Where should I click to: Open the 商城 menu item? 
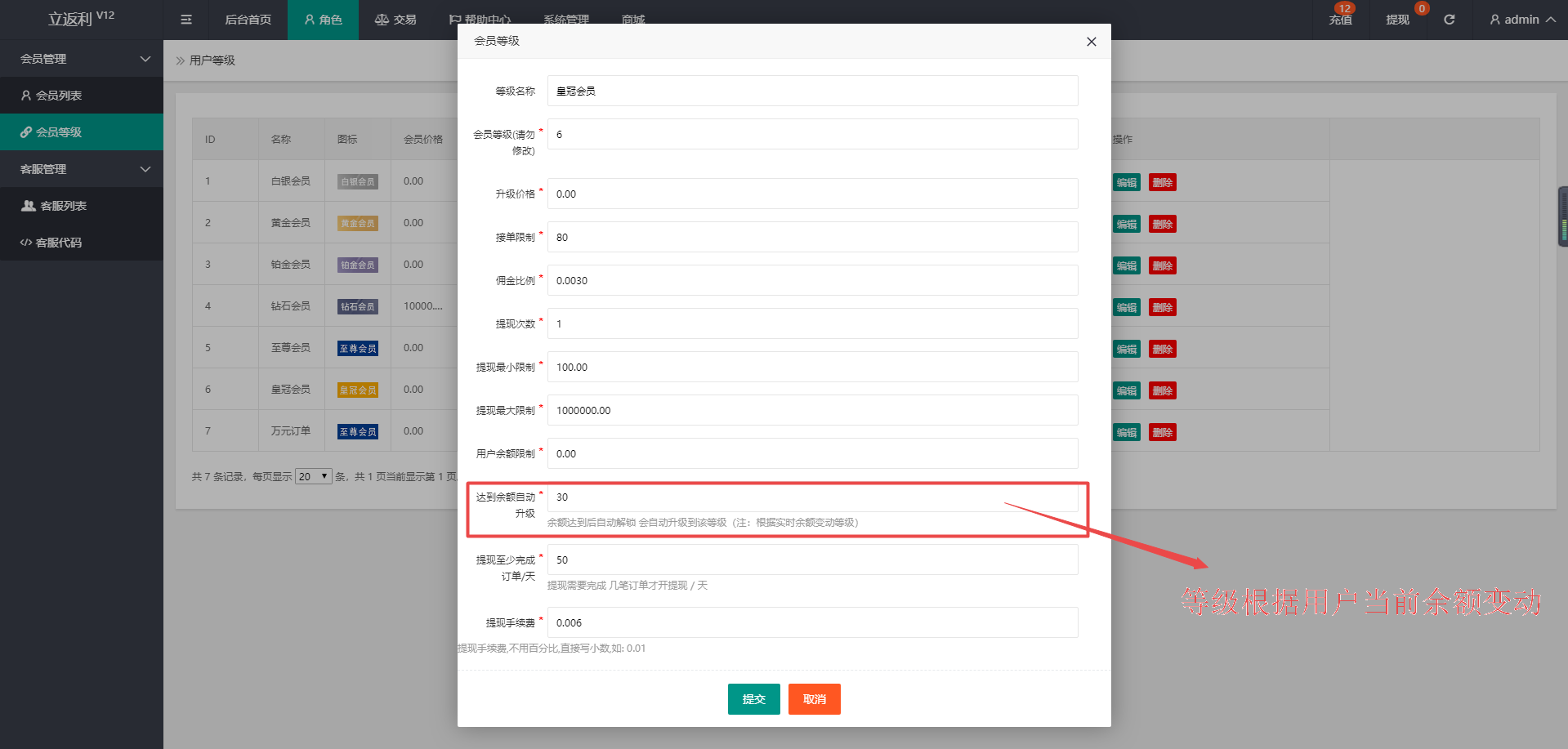coord(633,20)
